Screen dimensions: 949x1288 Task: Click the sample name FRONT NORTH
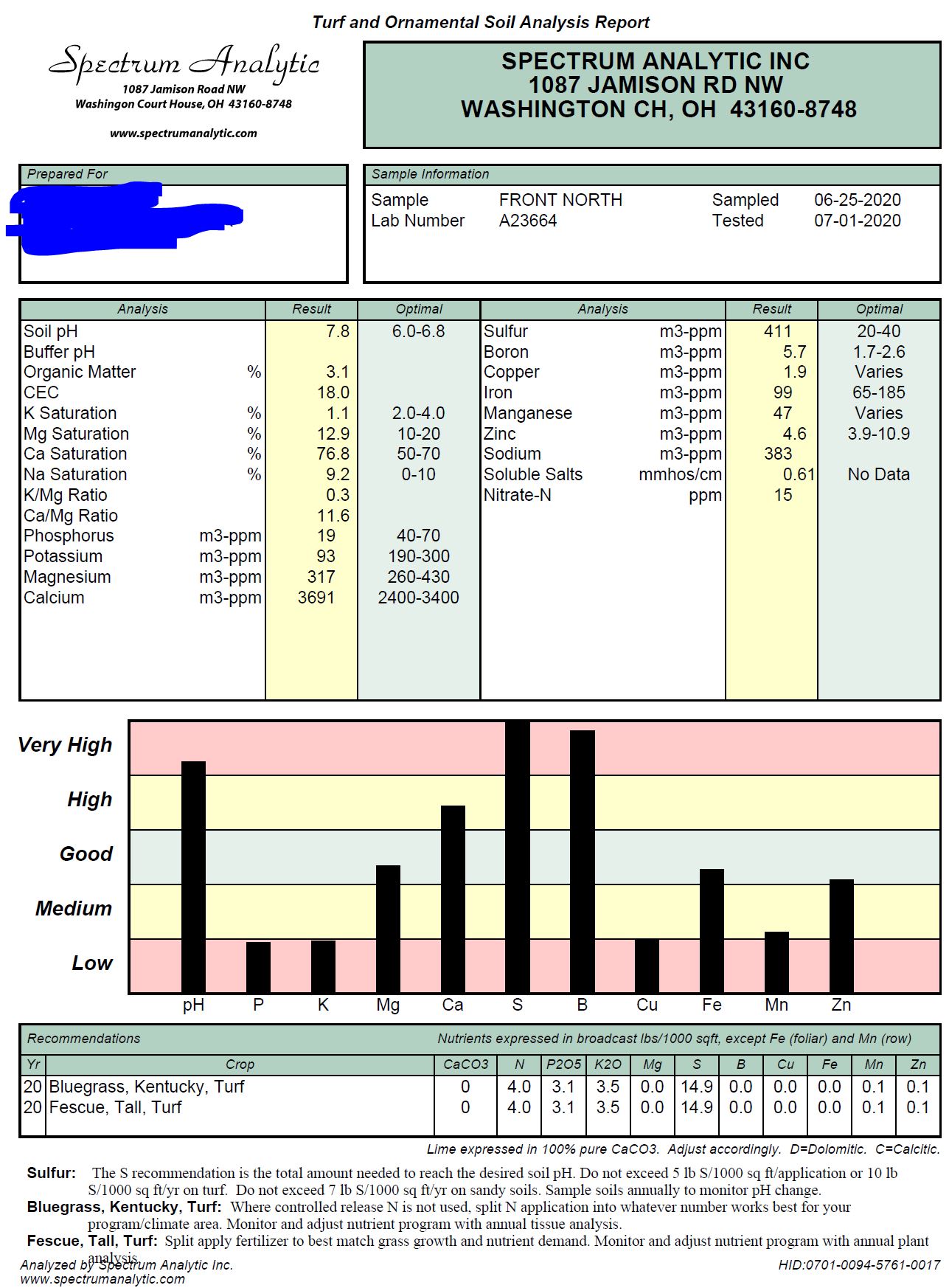click(560, 200)
